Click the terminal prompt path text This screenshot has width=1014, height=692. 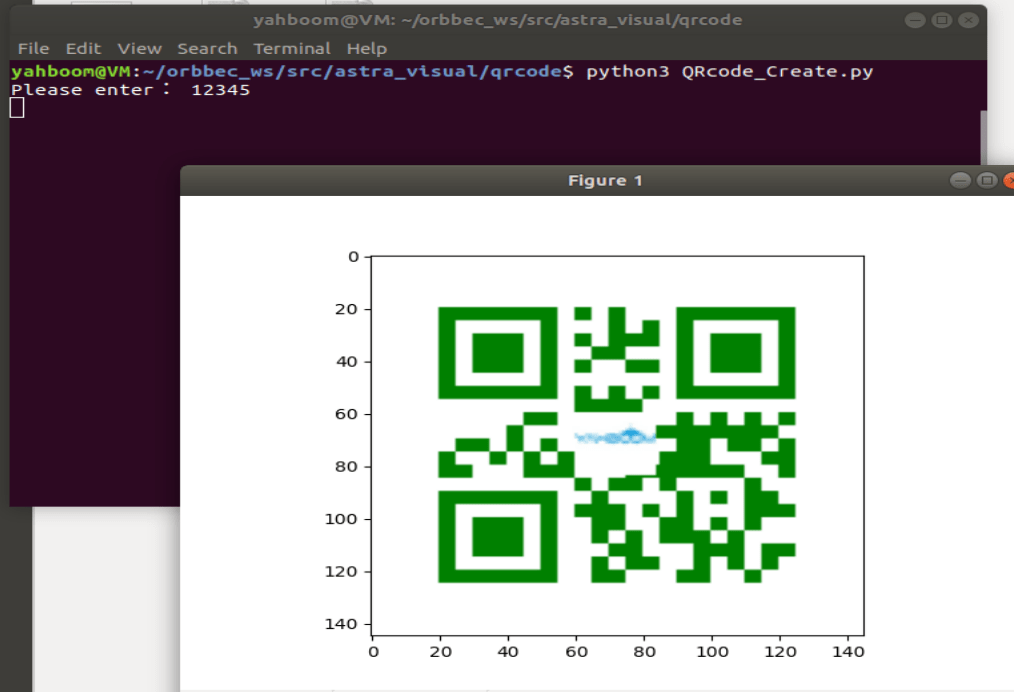pyautogui.click(x=352, y=72)
